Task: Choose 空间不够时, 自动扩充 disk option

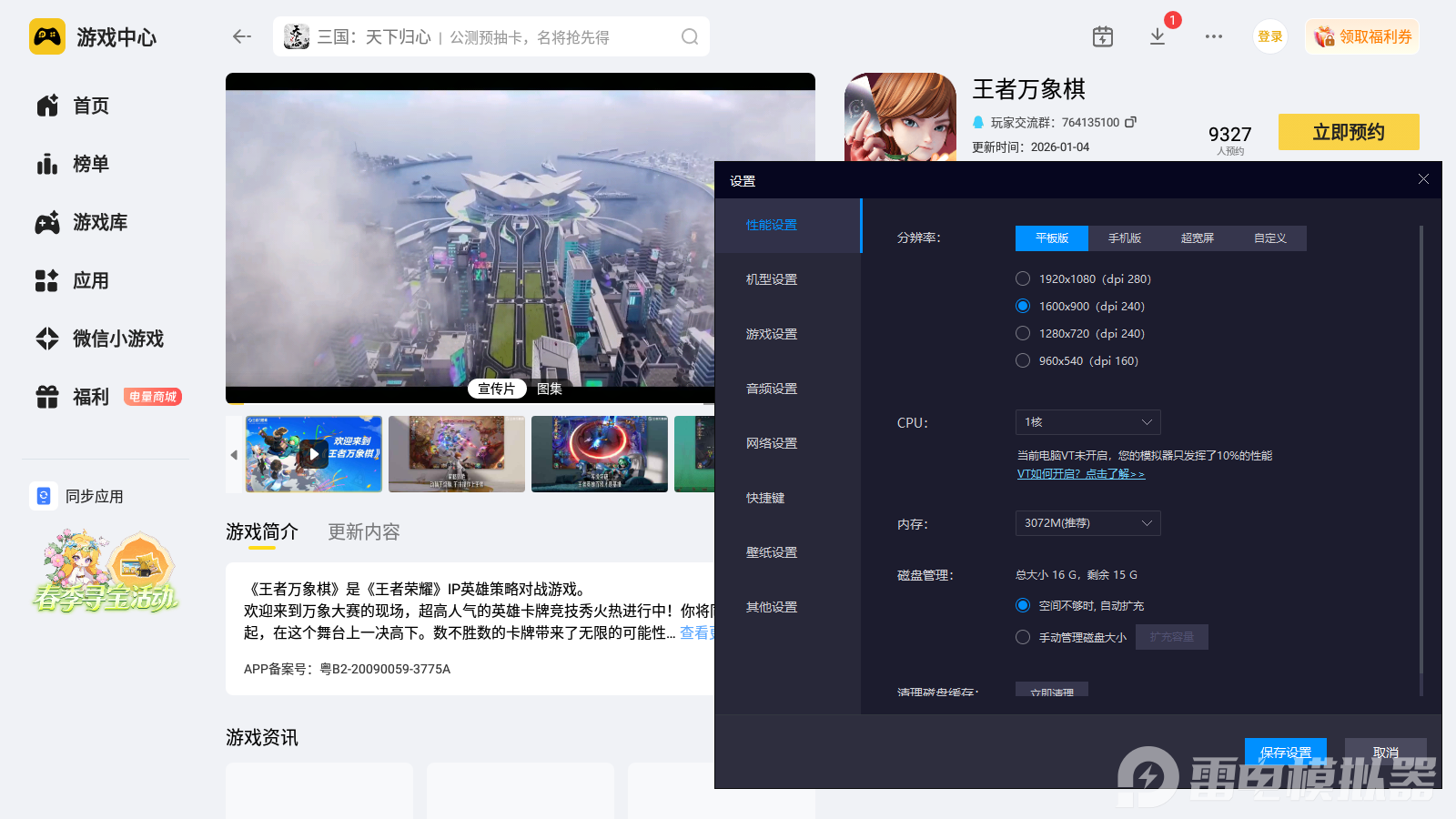Action: pos(1023,605)
